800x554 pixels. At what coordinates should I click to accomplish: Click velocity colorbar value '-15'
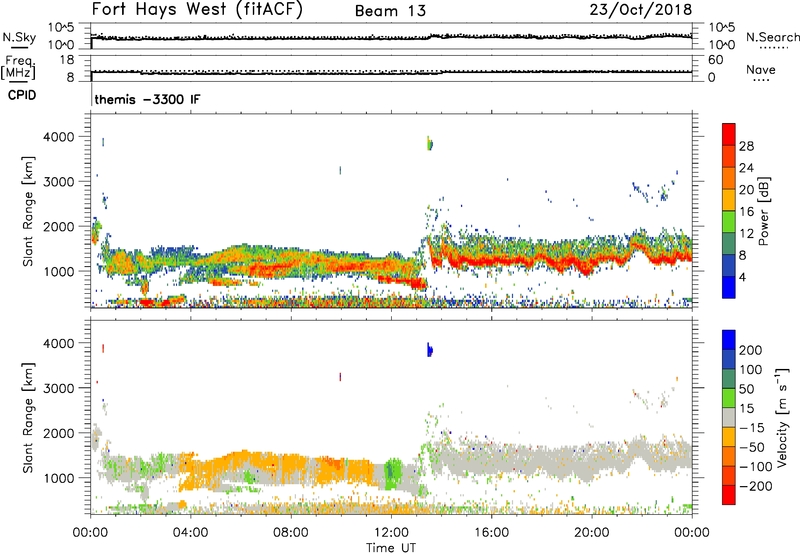752,427
